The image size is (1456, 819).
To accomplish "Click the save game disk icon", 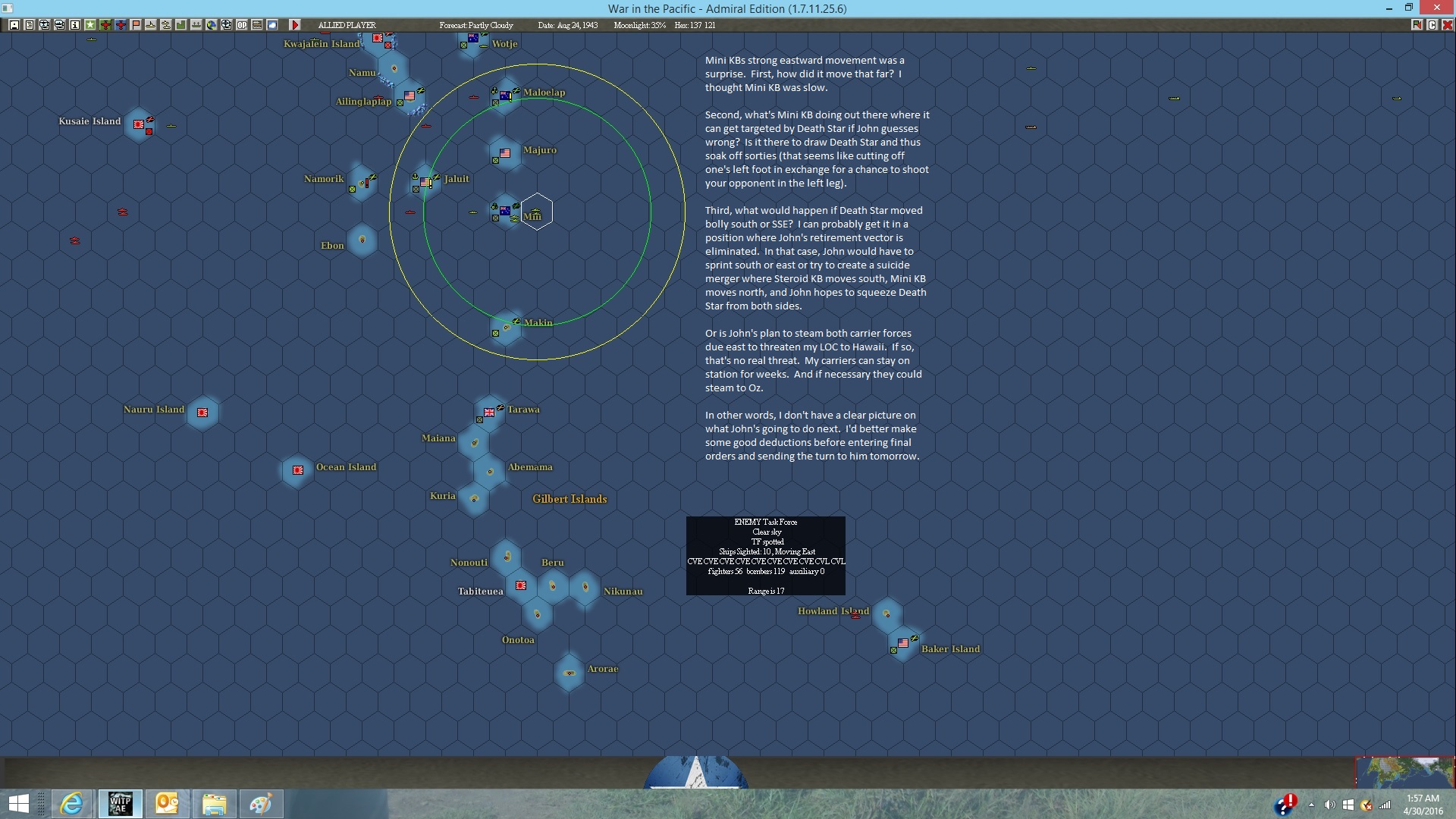I will (14, 25).
